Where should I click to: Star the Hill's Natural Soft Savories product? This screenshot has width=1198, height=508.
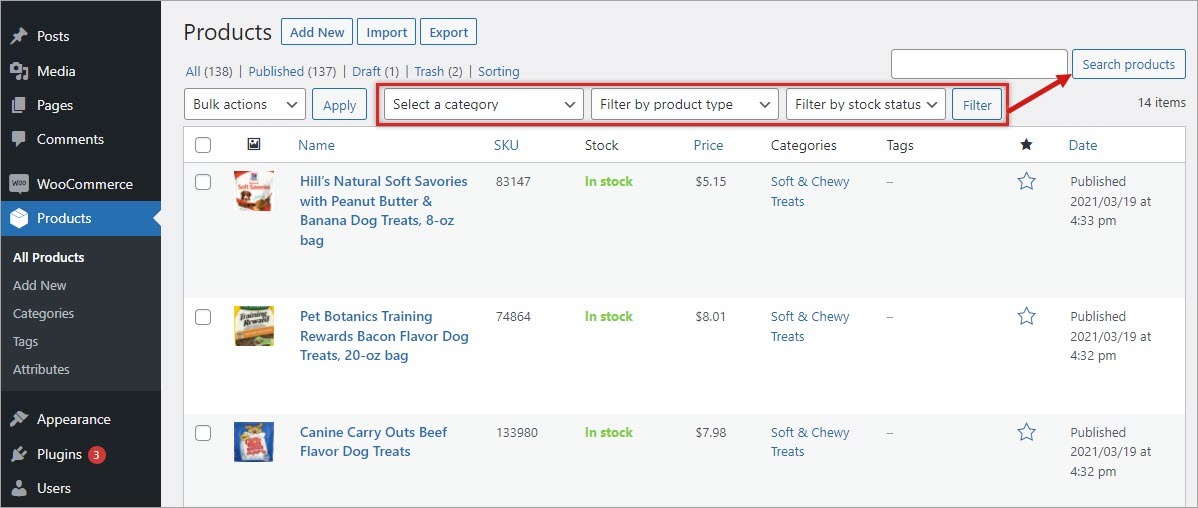point(1026,182)
